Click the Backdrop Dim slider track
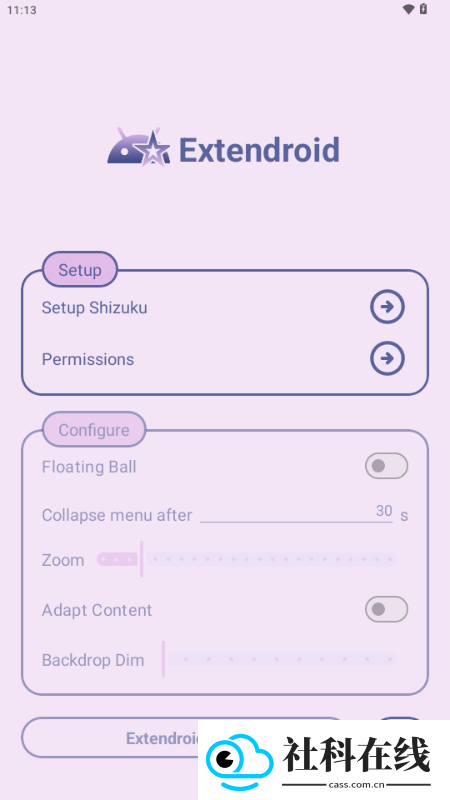The image size is (450, 800). pyautogui.click(x=280, y=659)
